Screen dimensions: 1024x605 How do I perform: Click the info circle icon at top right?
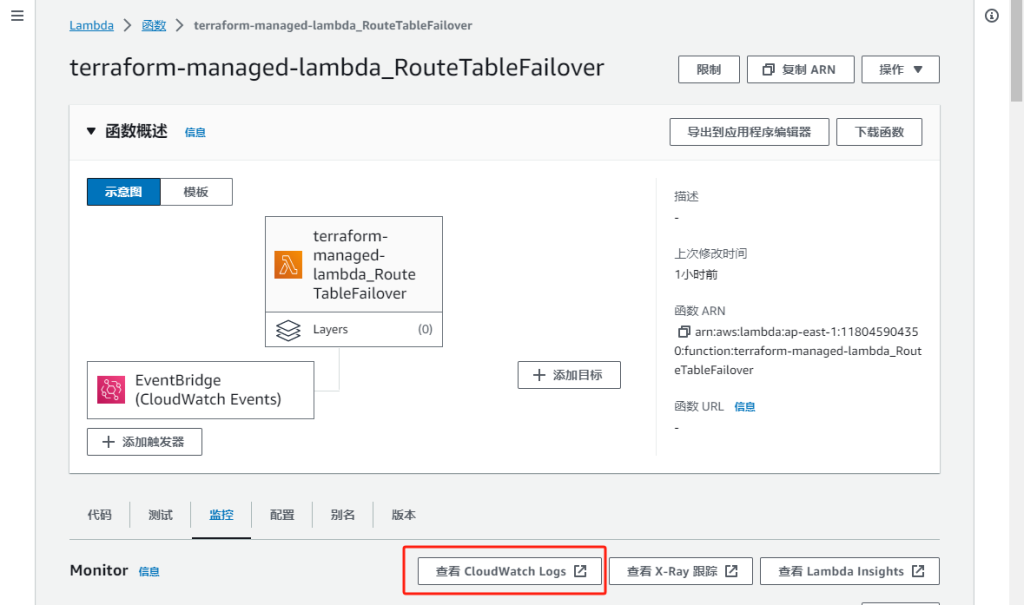pos(991,16)
